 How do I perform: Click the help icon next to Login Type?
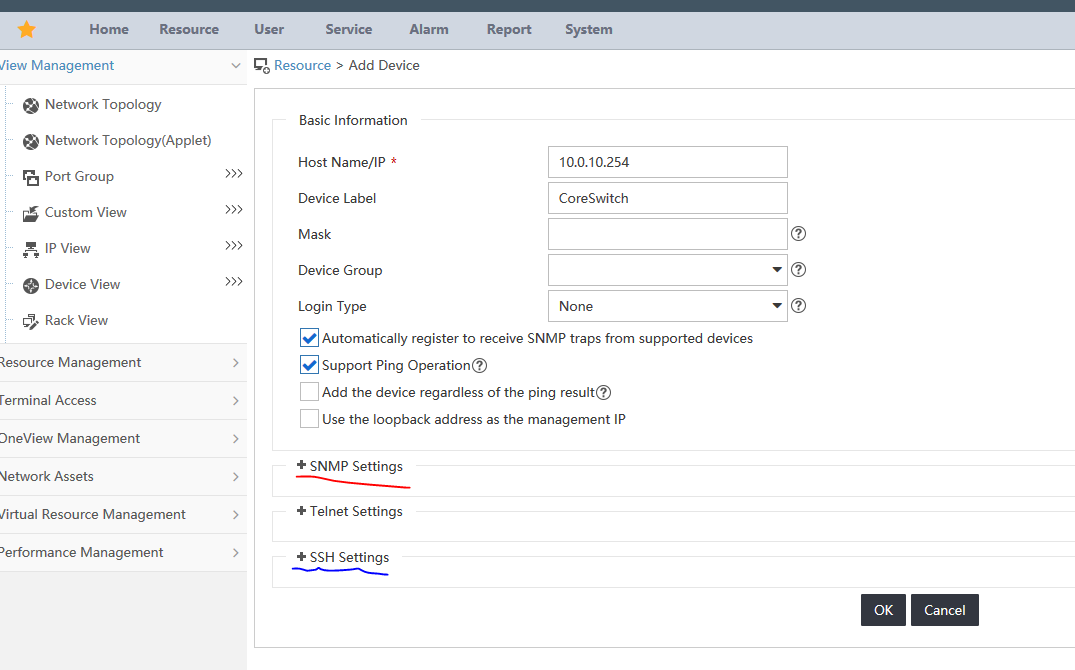click(x=798, y=306)
